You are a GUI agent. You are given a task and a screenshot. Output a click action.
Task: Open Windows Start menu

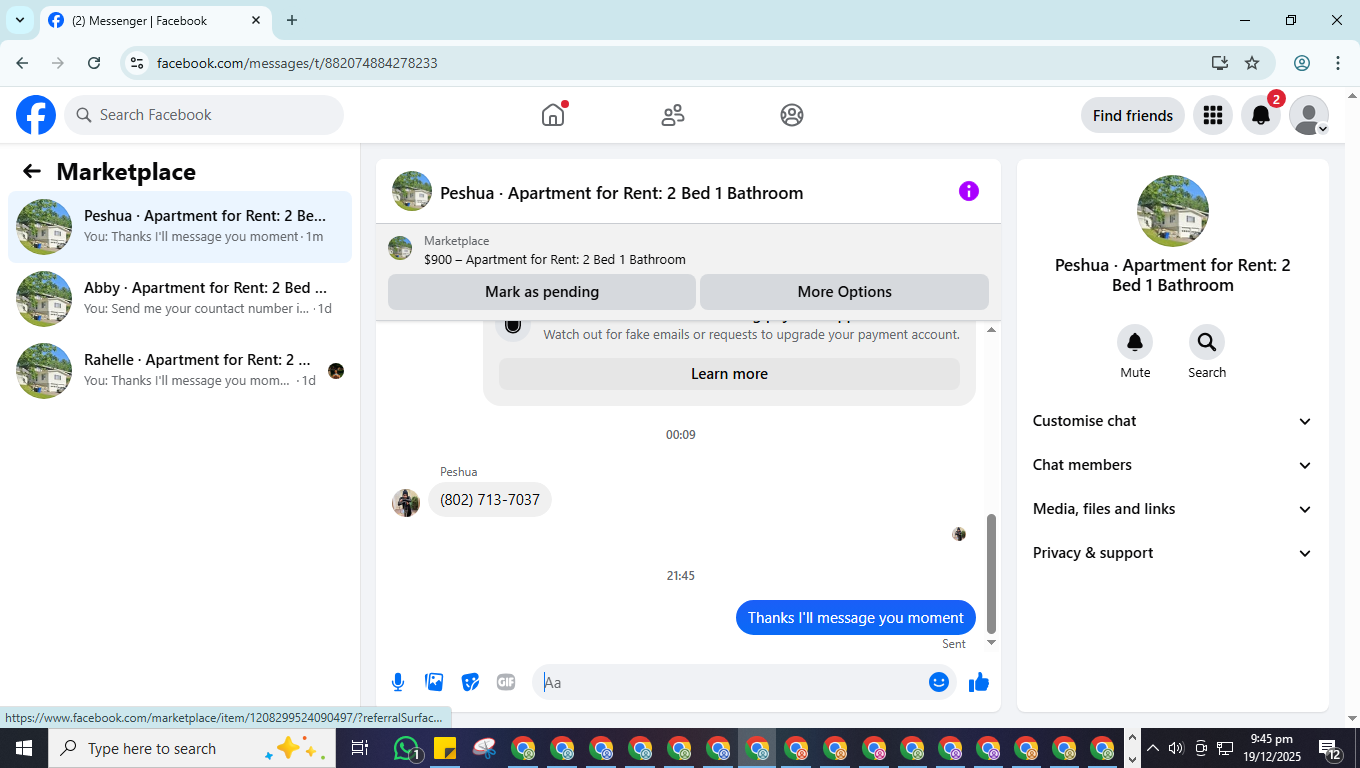[x=23, y=748]
